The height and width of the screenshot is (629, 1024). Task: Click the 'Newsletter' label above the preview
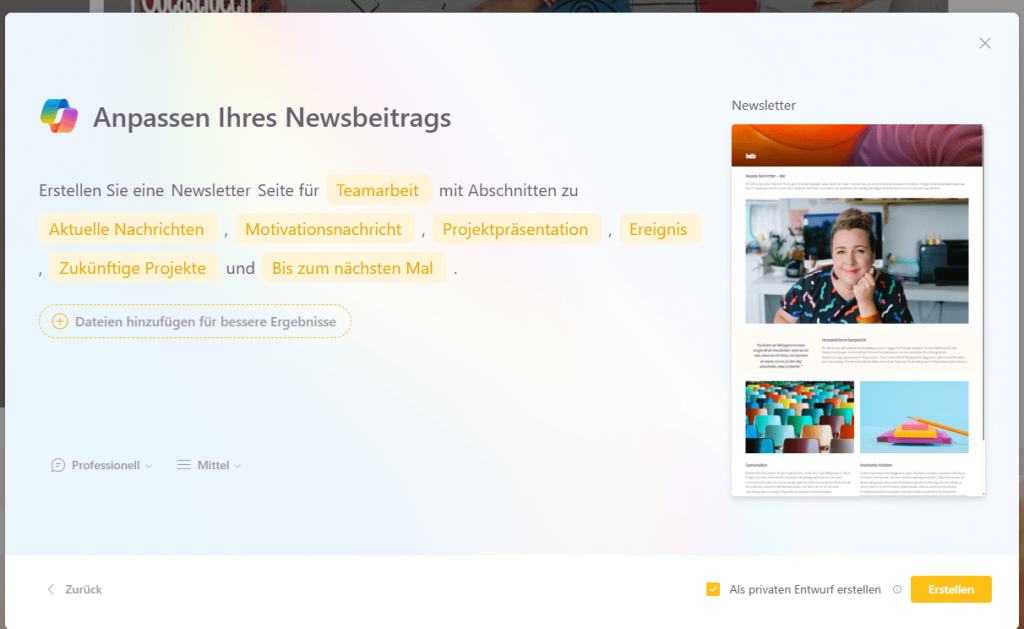coord(763,105)
